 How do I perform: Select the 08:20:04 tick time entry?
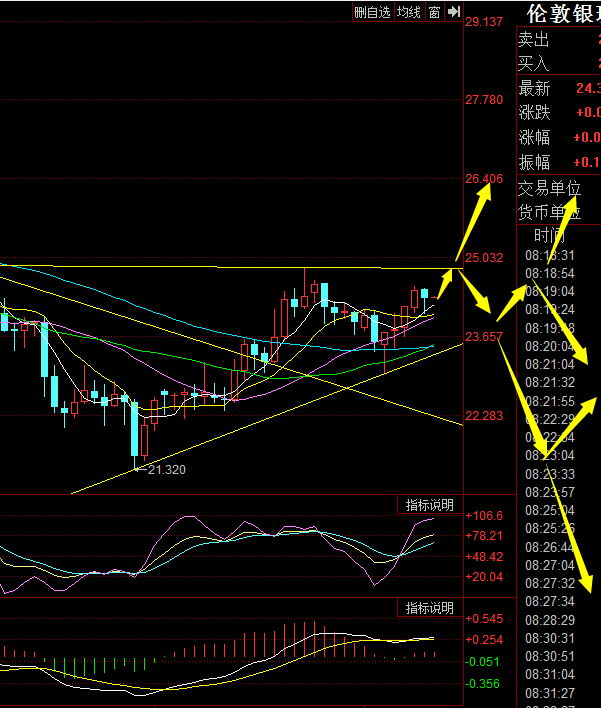click(x=550, y=347)
